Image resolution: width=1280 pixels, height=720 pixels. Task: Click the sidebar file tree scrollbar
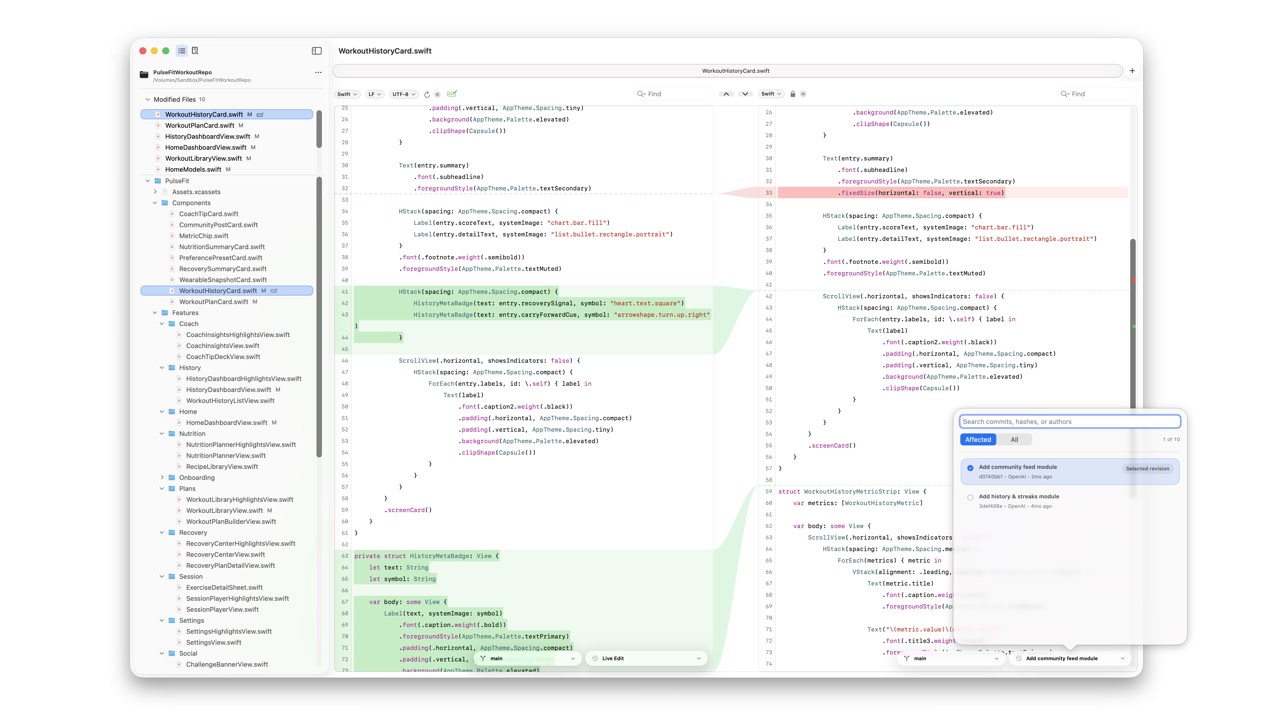tap(320, 318)
